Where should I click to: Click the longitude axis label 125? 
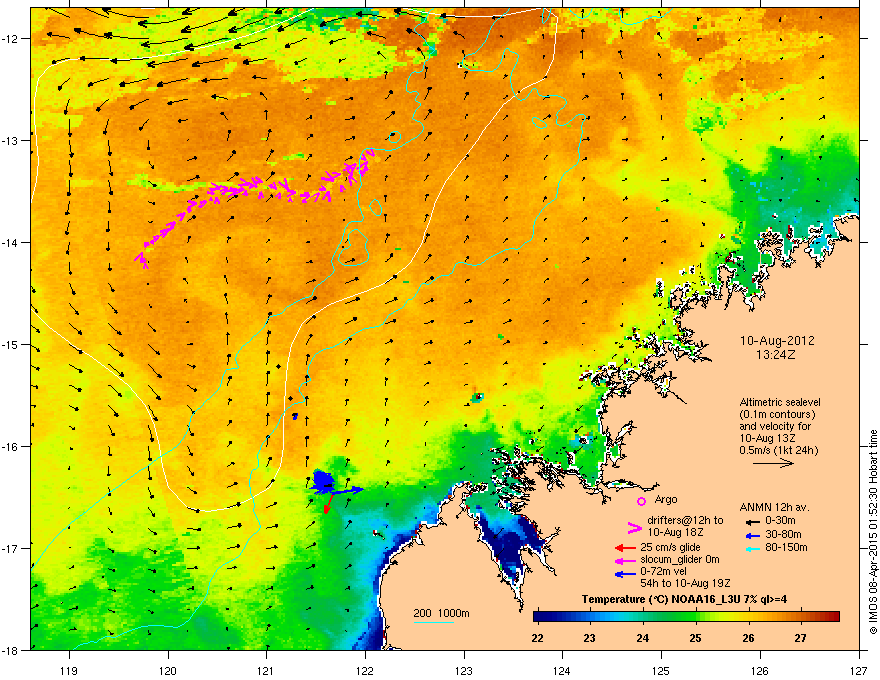tap(661, 670)
